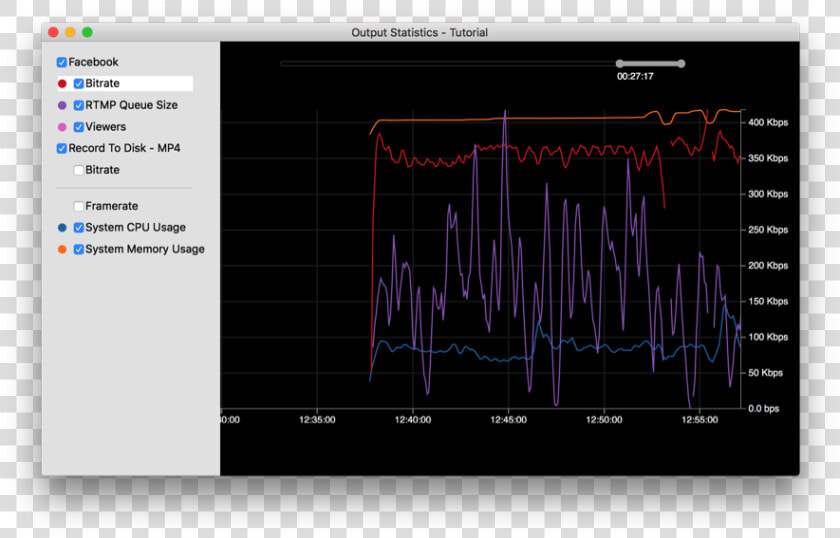
Task: Click the 200 Kbps axis label
Action: pos(768,266)
